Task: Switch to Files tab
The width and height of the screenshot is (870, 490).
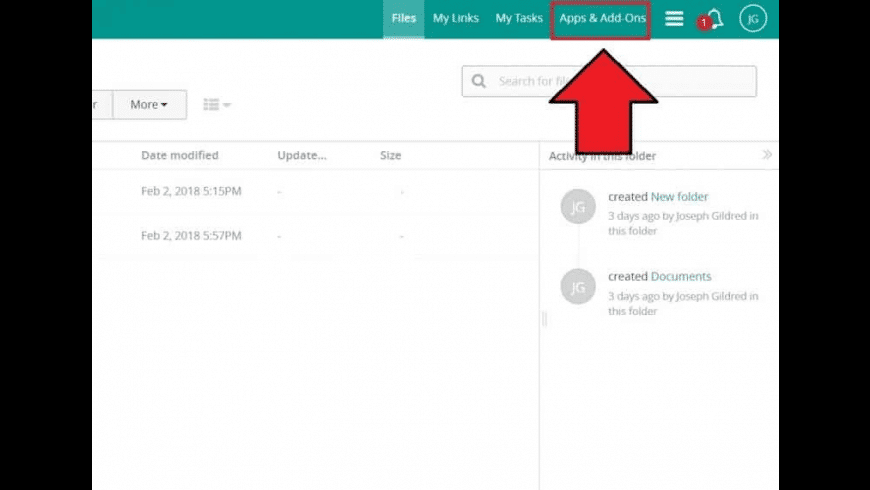Action: (x=403, y=18)
